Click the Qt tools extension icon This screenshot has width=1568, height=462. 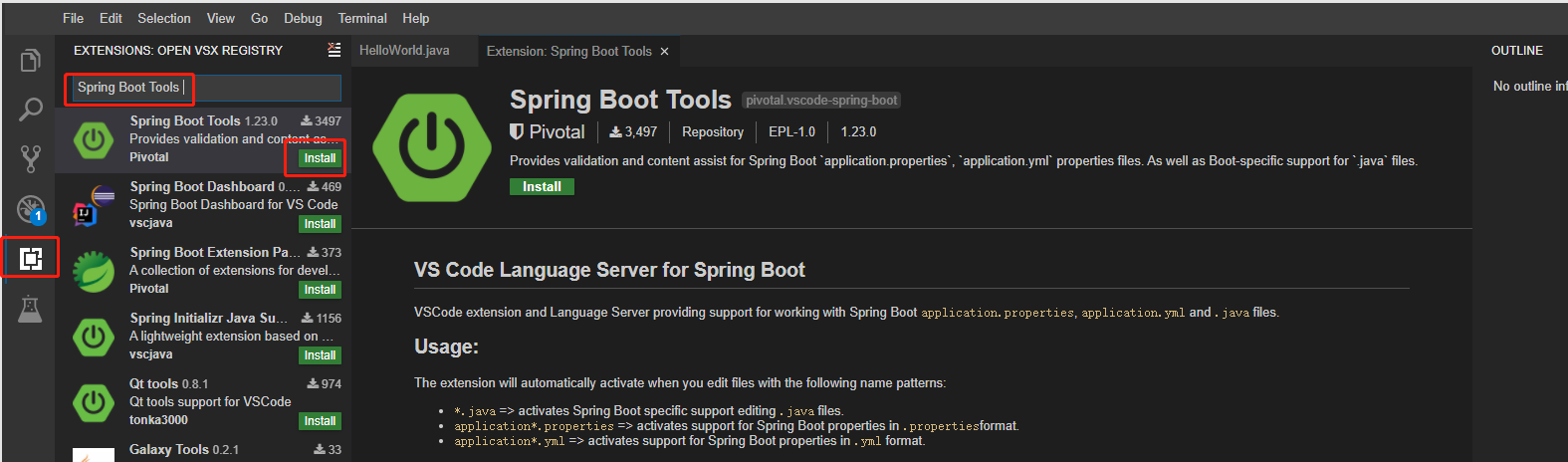click(94, 403)
